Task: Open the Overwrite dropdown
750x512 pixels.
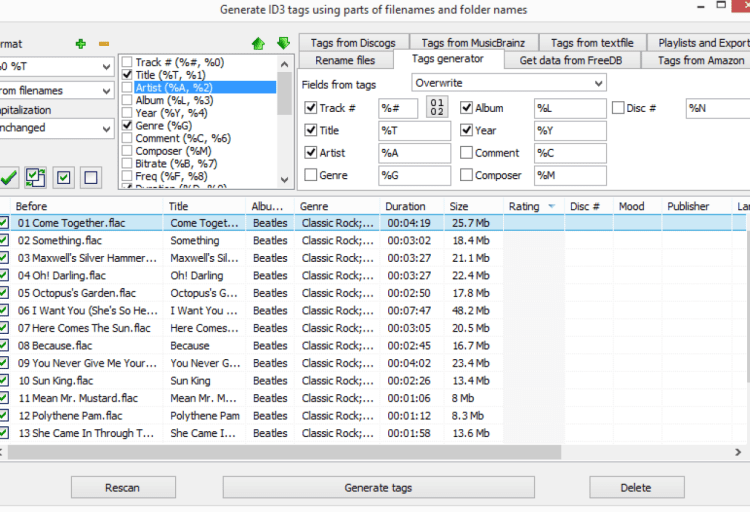Action: 509,83
